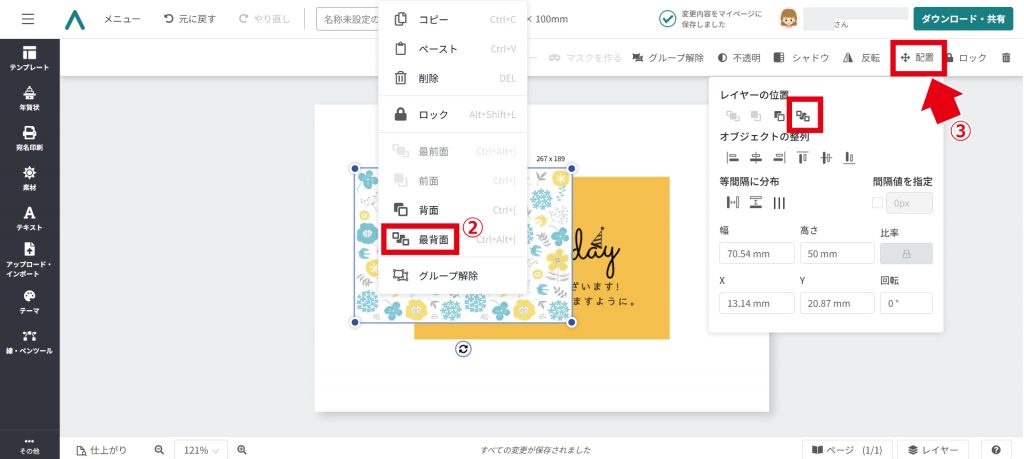This screenshot has height=459, width=1024.
Task: Toggle the 比率 aspect ratio lock
Action: (x=905, y=253)
